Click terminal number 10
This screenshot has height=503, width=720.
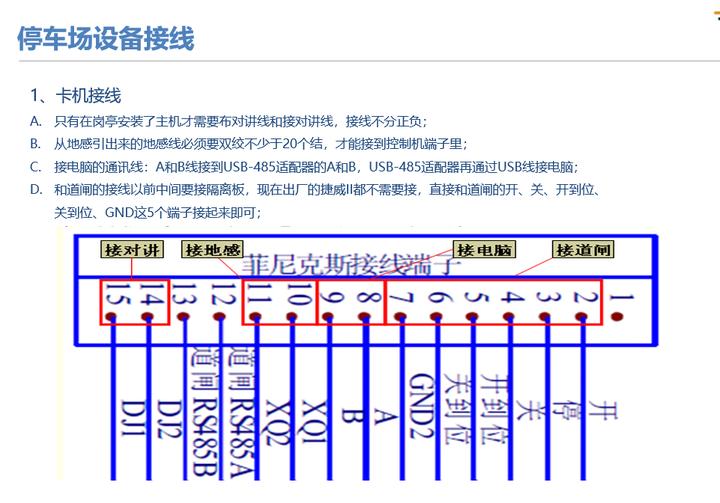(297, 294)
